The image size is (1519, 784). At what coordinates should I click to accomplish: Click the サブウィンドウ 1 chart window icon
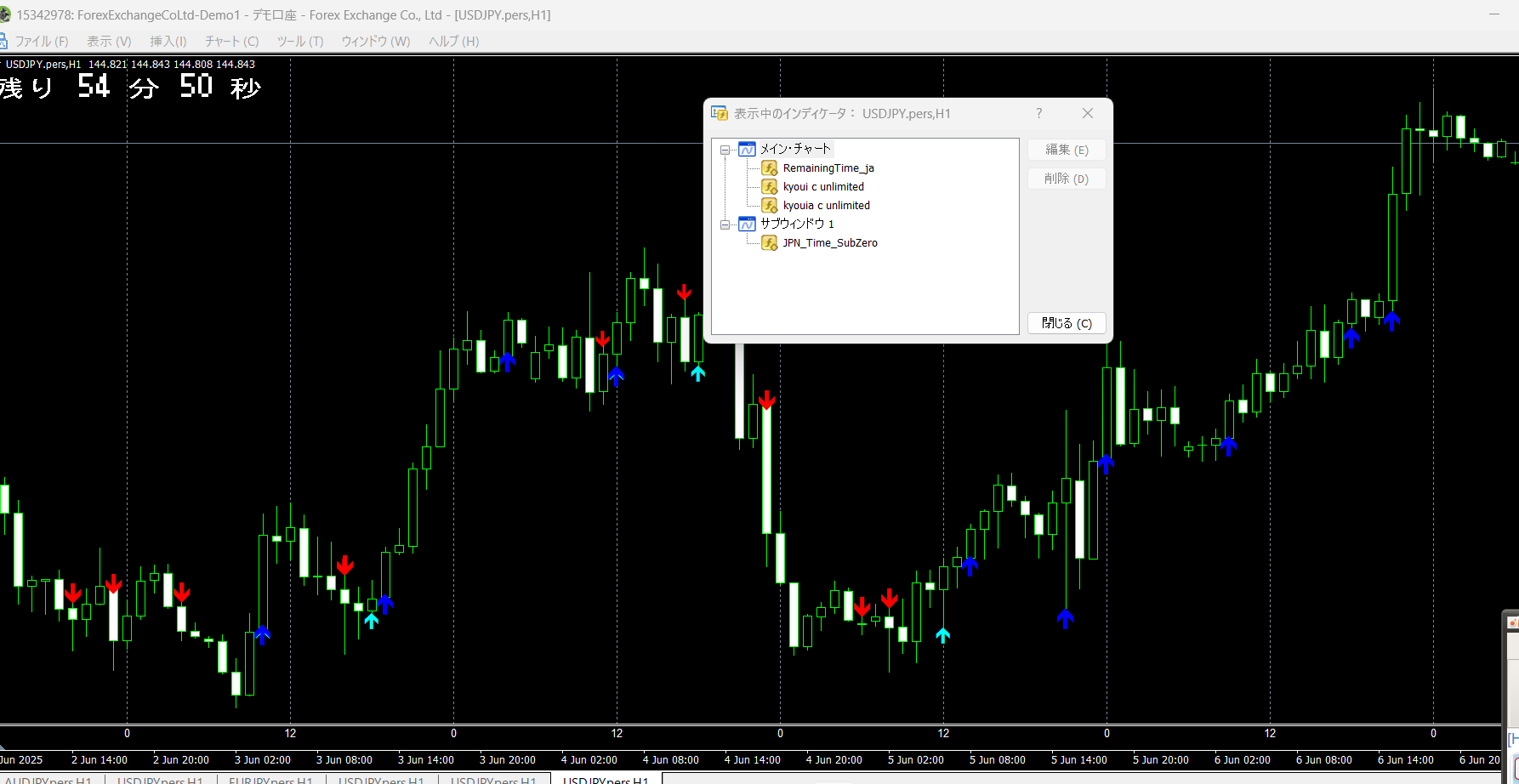point(747,224)
